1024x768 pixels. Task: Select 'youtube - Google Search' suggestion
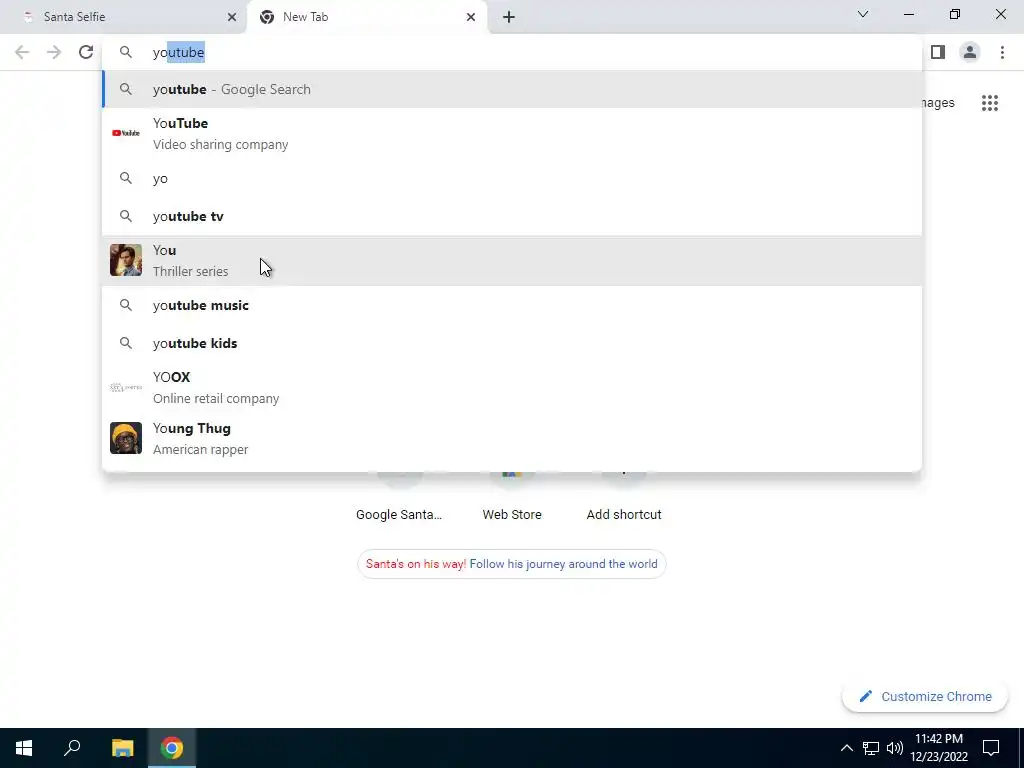(x=512, y=89)
